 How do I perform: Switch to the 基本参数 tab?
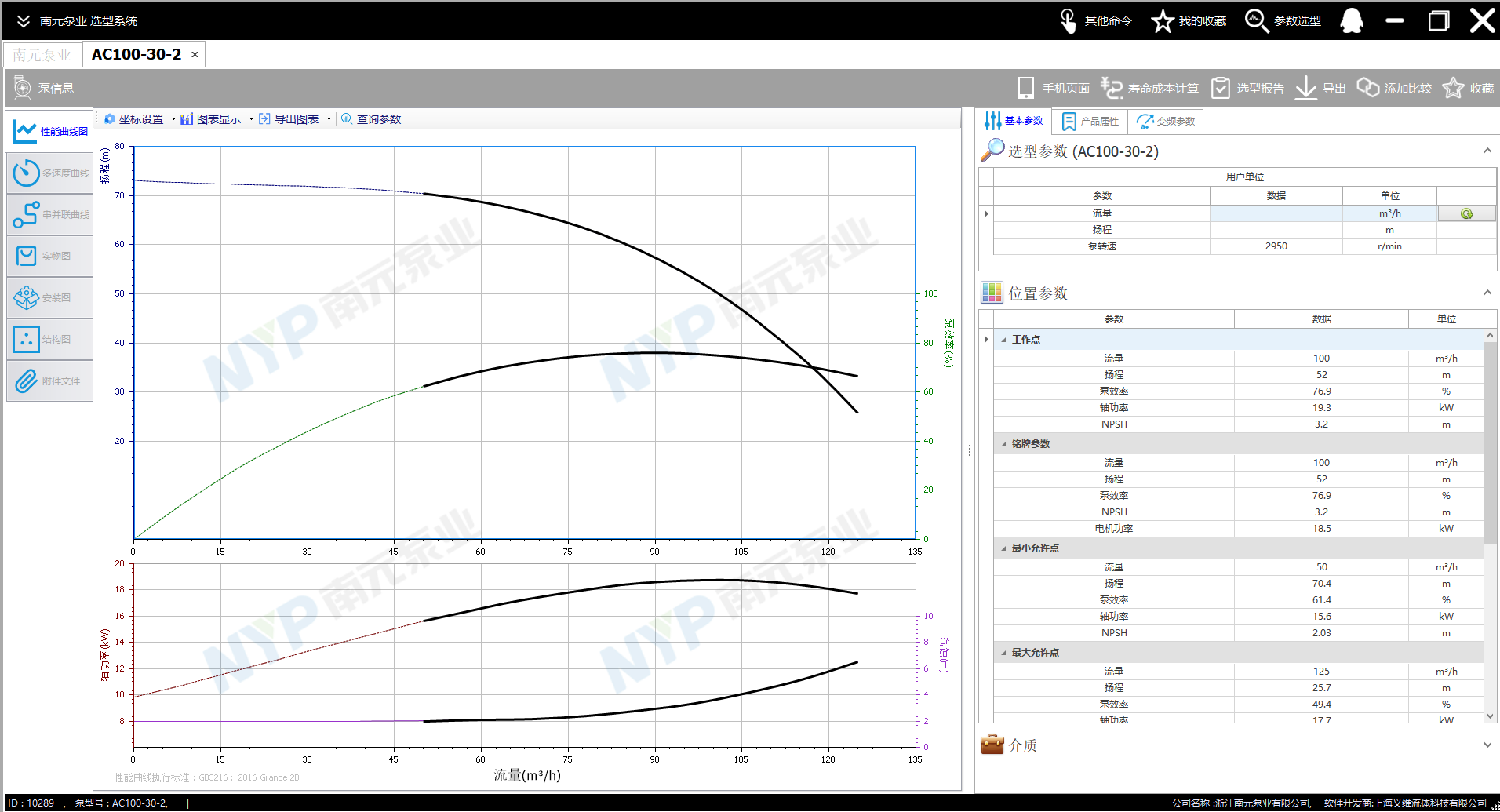pos(1014,121)
